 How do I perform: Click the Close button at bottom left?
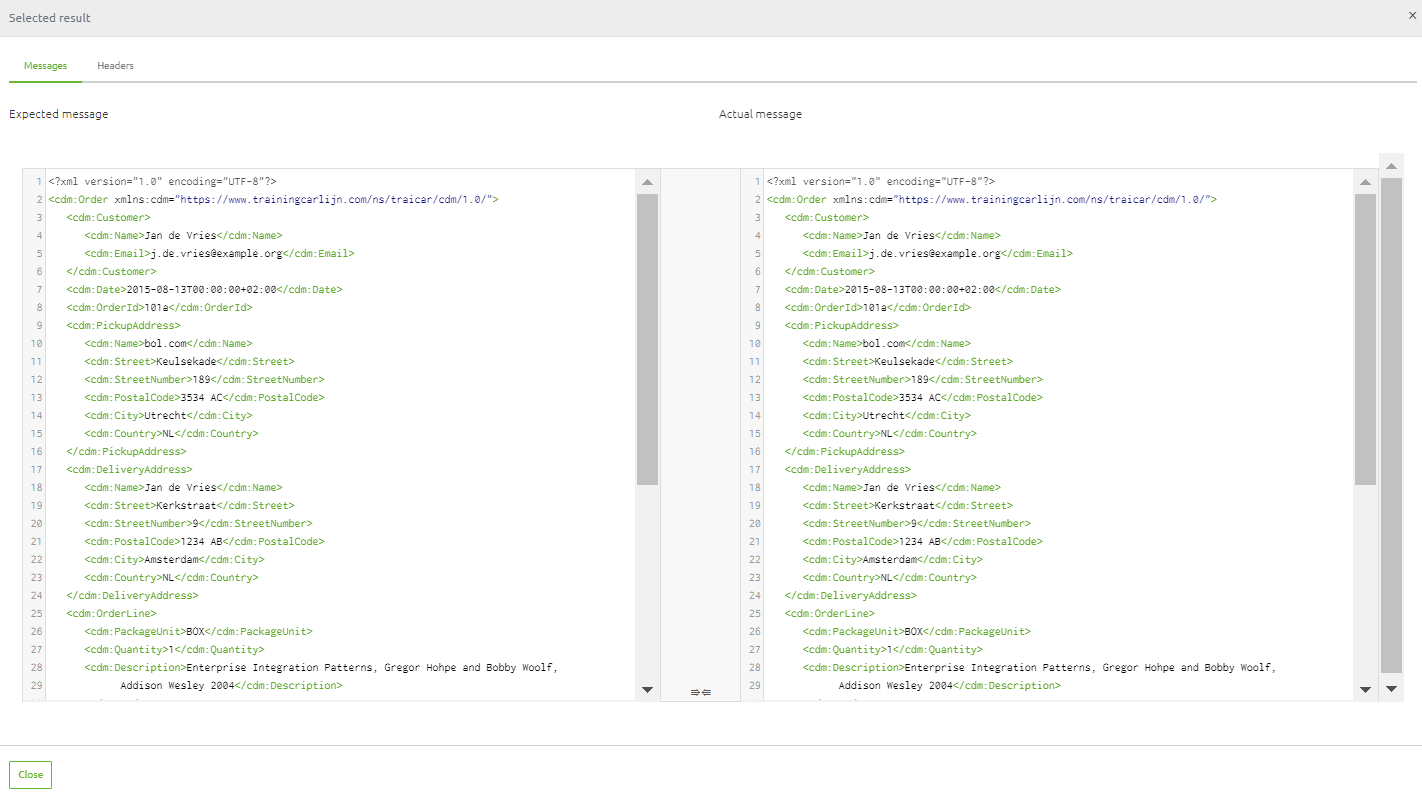coord(29,774)
